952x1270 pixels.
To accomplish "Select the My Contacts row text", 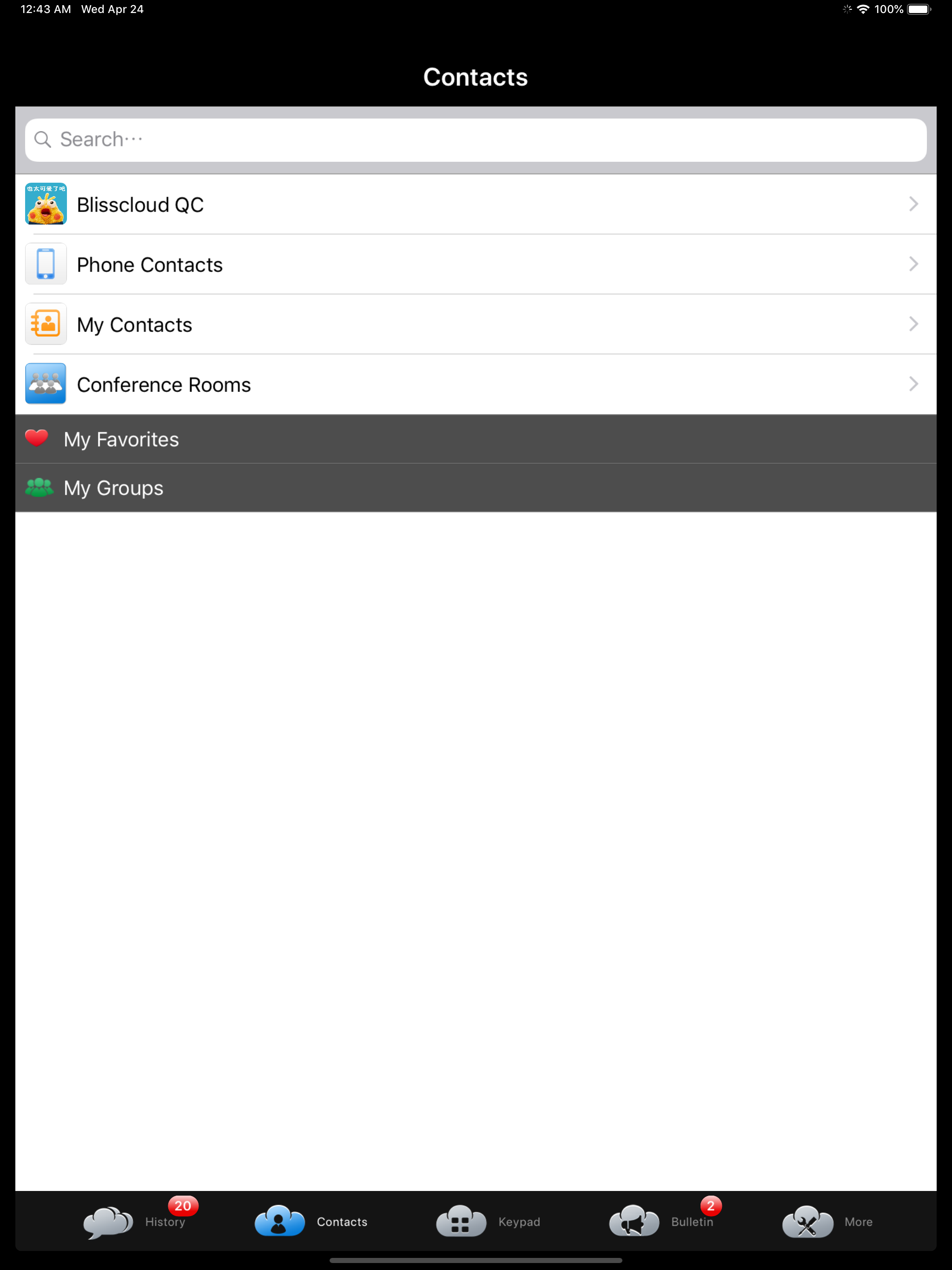I will pyautogui.click(x=134, y=325).
